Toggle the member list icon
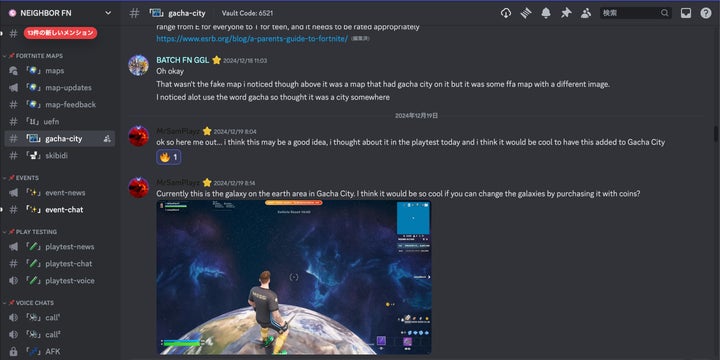Image resolution: width=720 pixels, height=360 pixels. pyautogui.click(x=585, y=13)
